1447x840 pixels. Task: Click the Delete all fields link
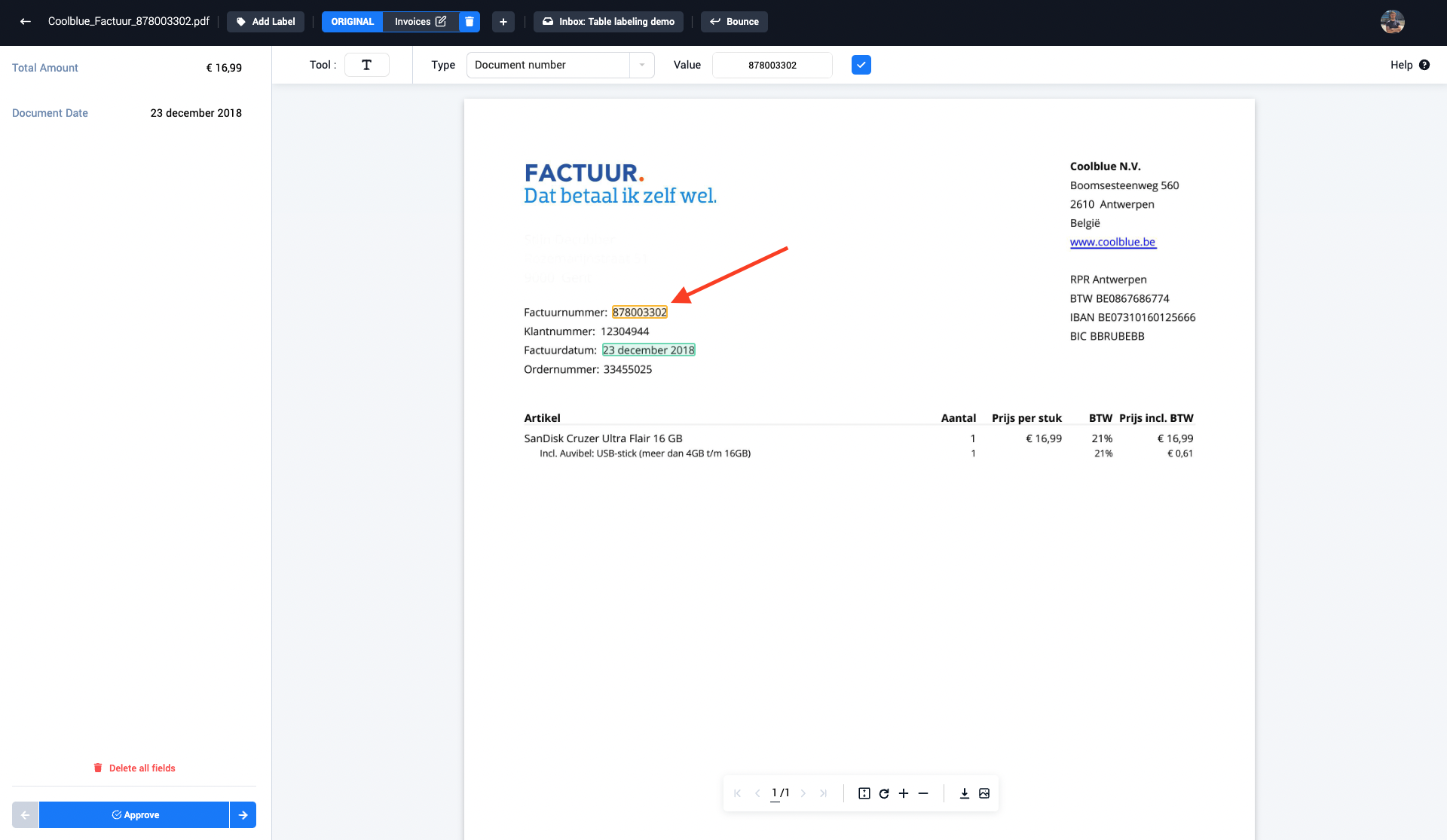(142, 768)
